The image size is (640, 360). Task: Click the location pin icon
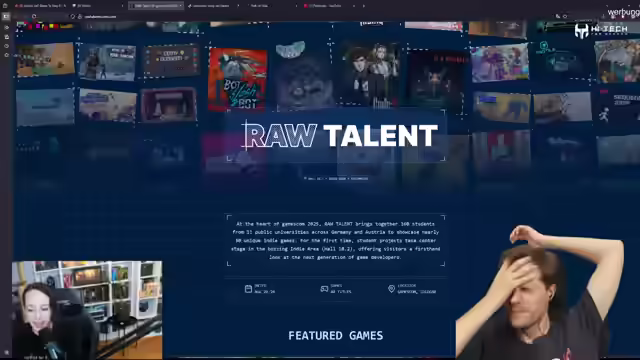(391, 289)
